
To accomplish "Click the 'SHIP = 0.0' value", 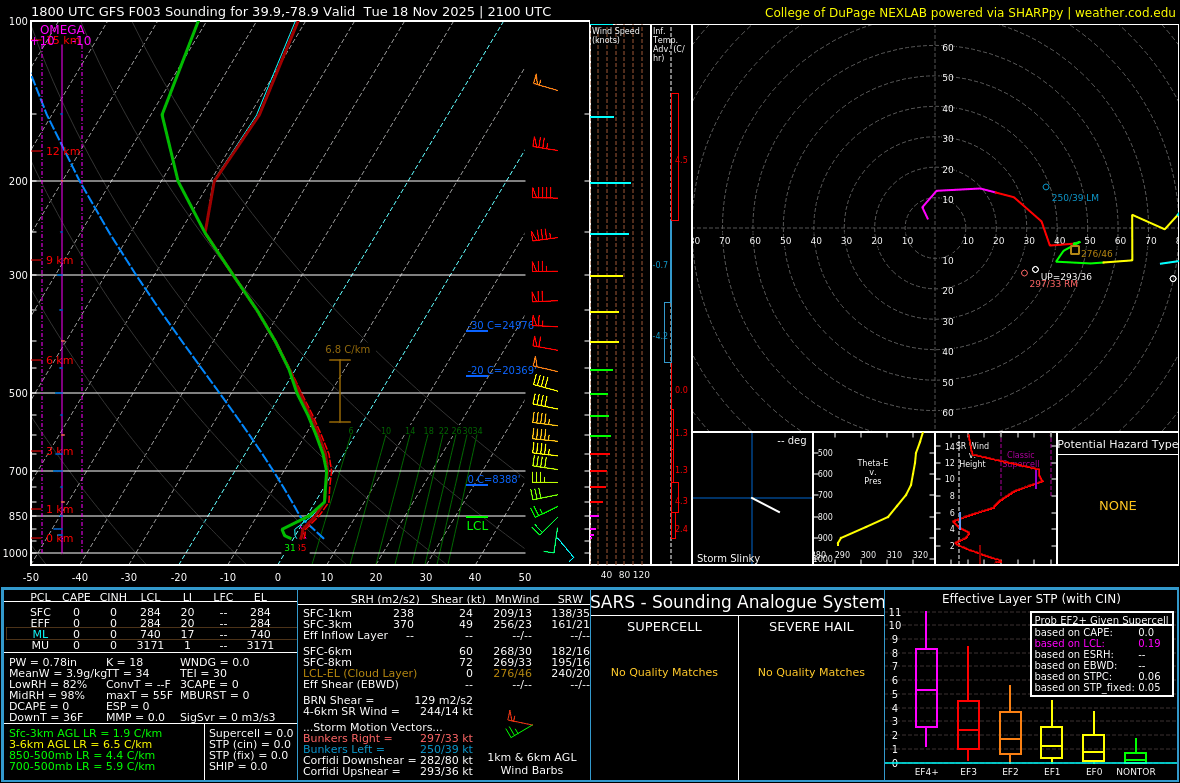I will [238, 766].
